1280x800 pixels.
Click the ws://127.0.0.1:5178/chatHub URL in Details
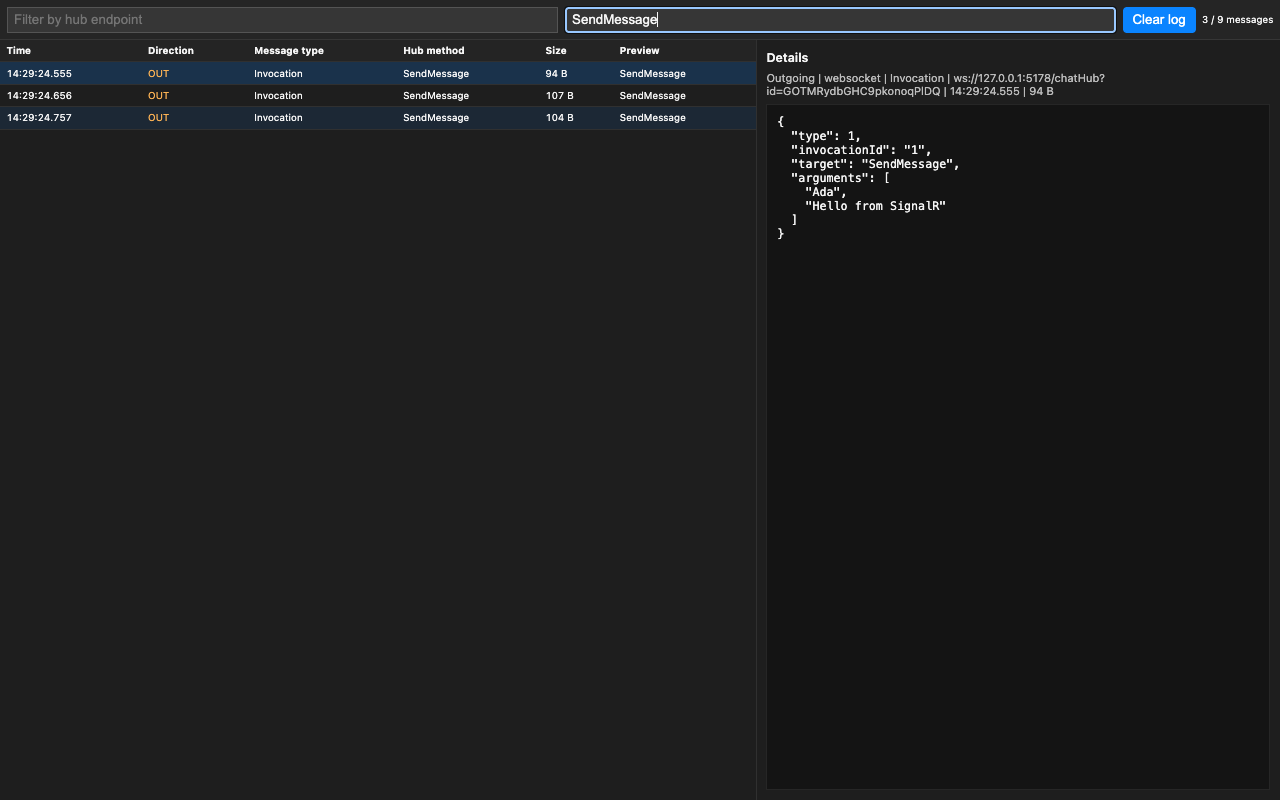tap(1029, 78)
